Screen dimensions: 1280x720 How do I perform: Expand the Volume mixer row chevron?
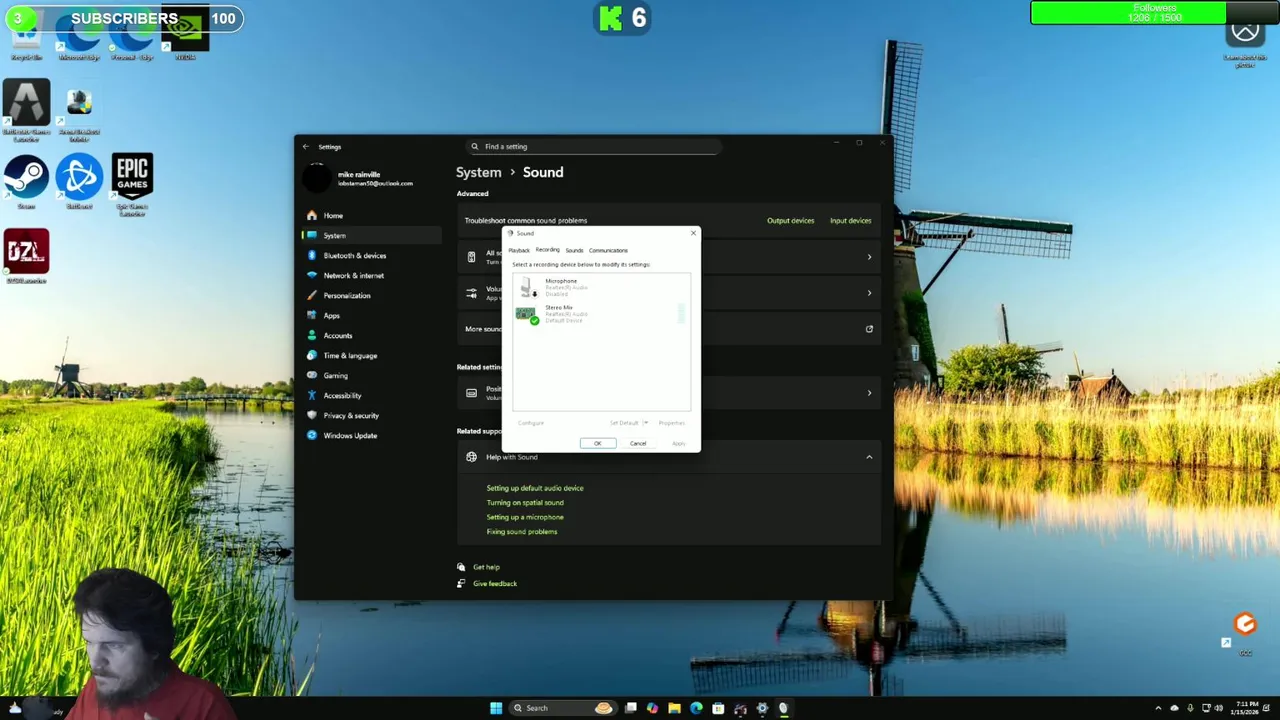tap(869, 293)
